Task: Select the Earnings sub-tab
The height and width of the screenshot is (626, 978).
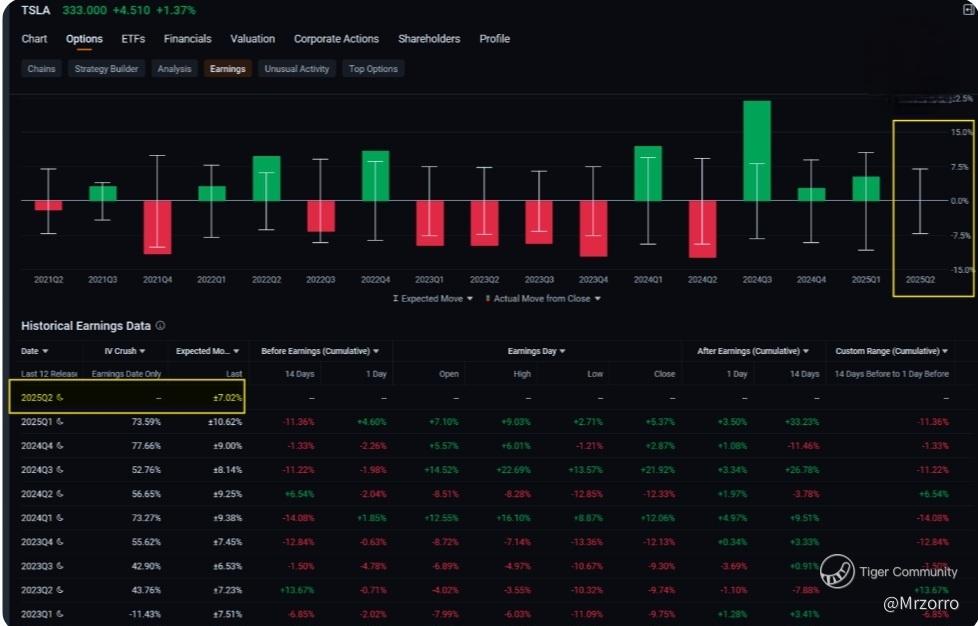Action: tap(228, 69)
